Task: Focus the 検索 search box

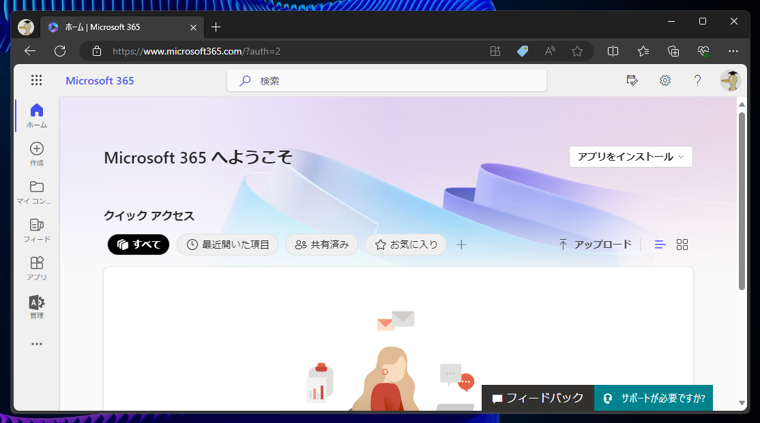Action: coord(386,81)
